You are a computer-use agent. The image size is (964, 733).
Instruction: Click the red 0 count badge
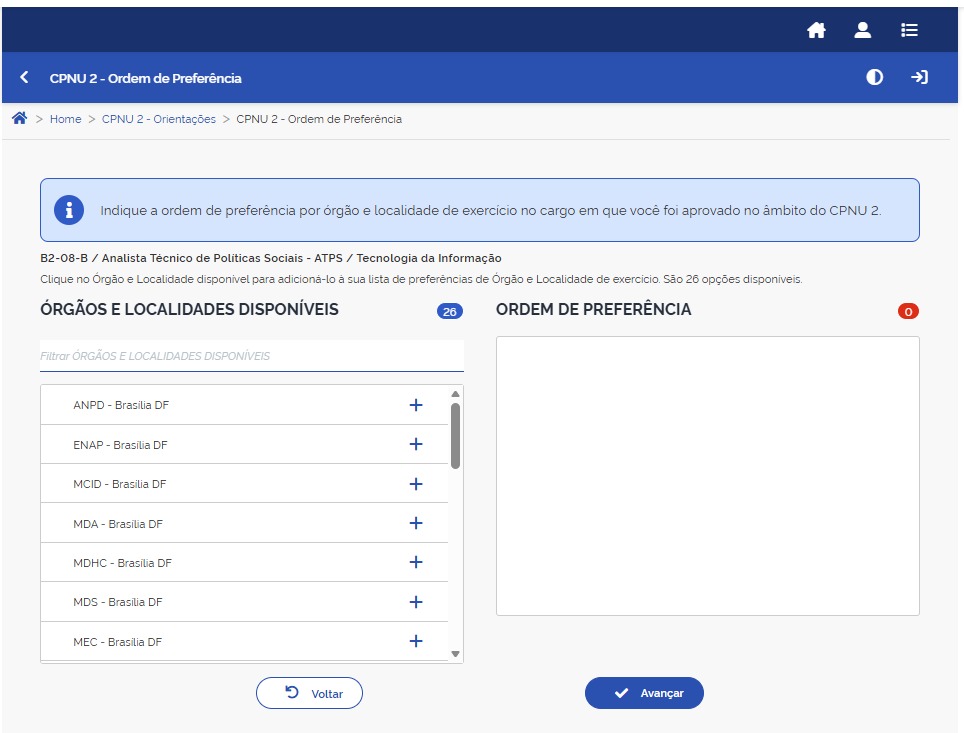pyautogui.click(x=908, y=311)
